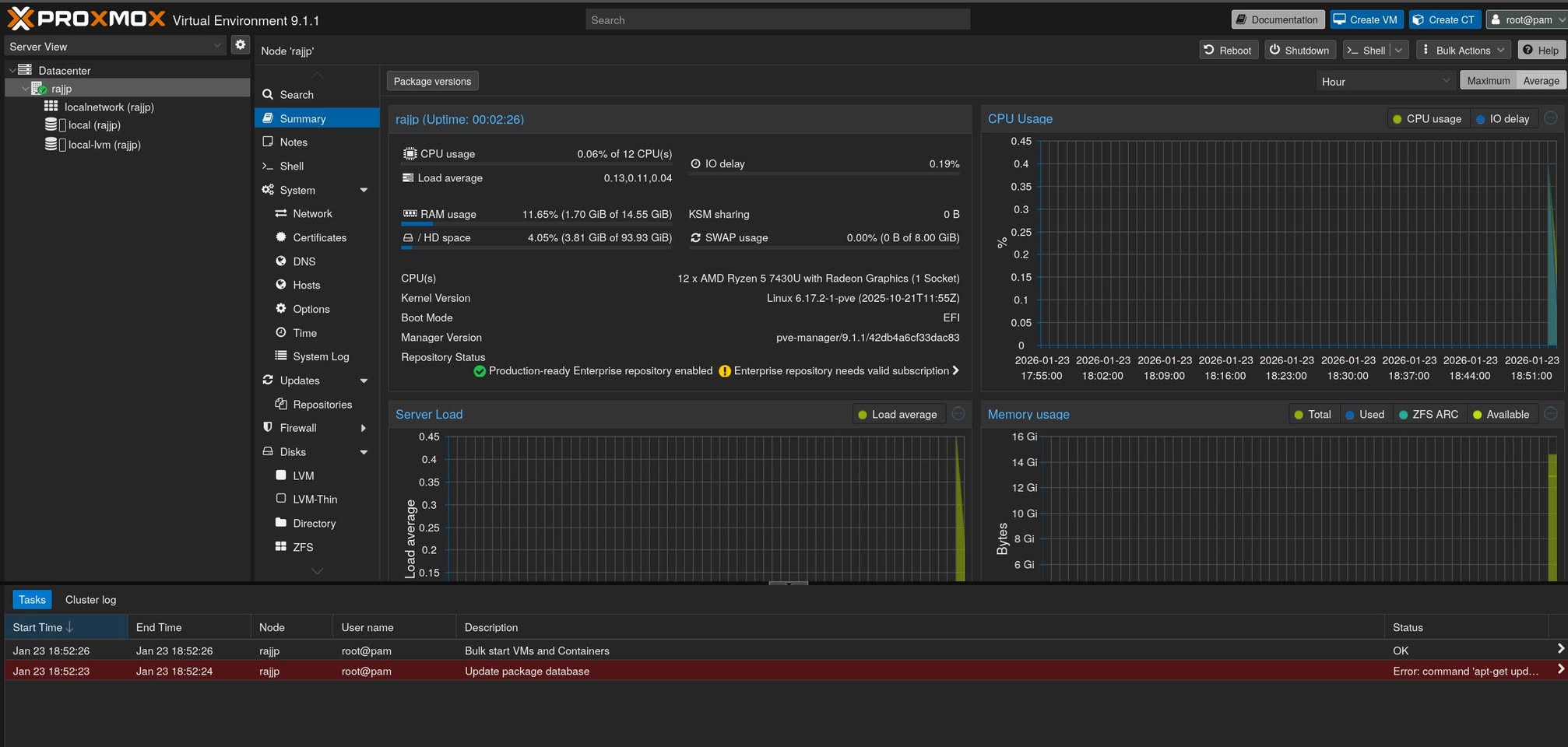Screen dimensions: 1568x747
Task: Expand the Firewall submenu arrow
Action: point(364,429)
